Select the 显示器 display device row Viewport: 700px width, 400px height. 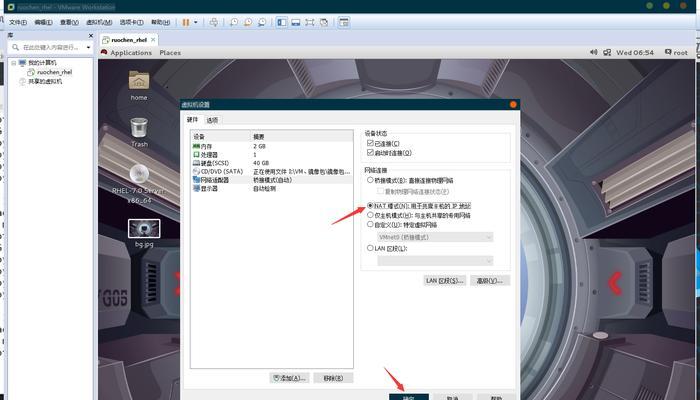coord(271,188)
